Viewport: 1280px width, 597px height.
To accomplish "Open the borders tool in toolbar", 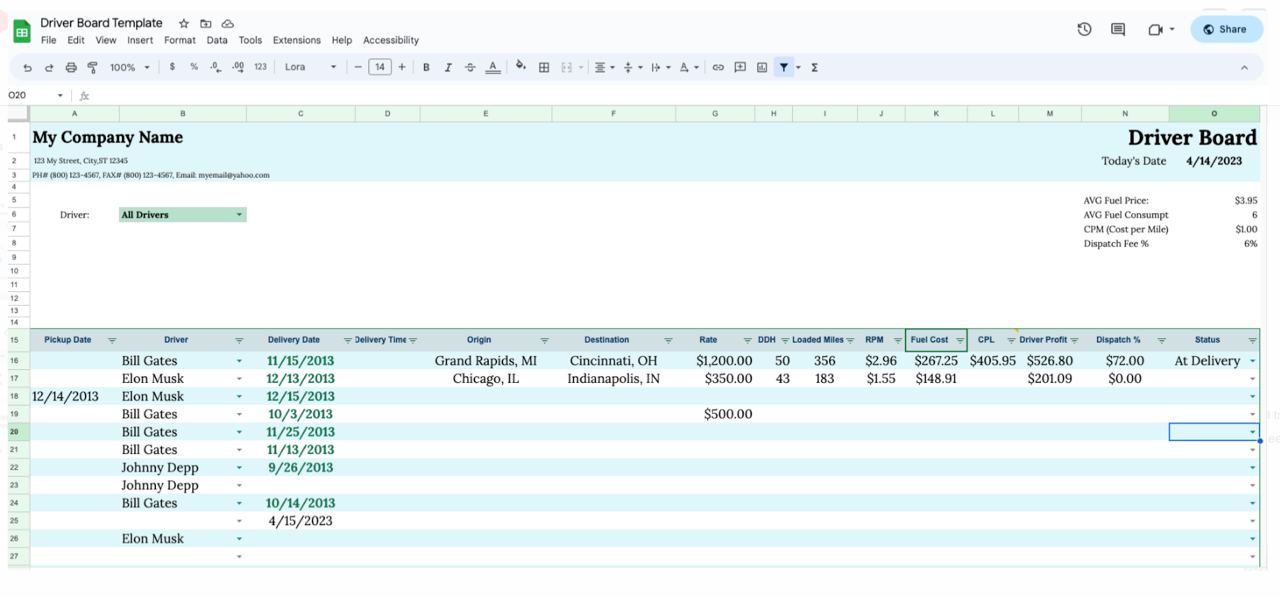I will click(544, 67).
